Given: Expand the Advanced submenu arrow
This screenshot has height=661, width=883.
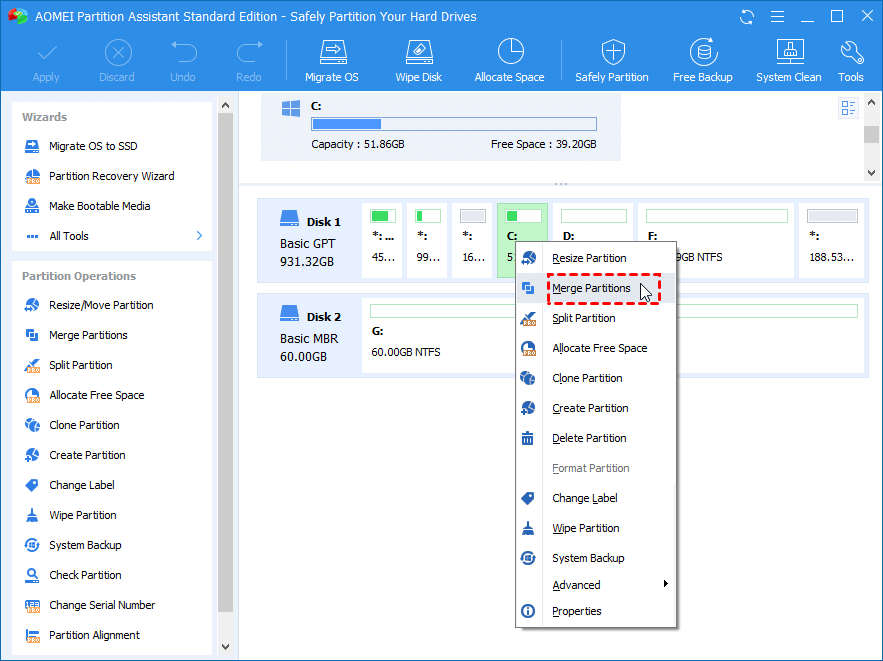Looking at the screenshot, I should point(665,584).
